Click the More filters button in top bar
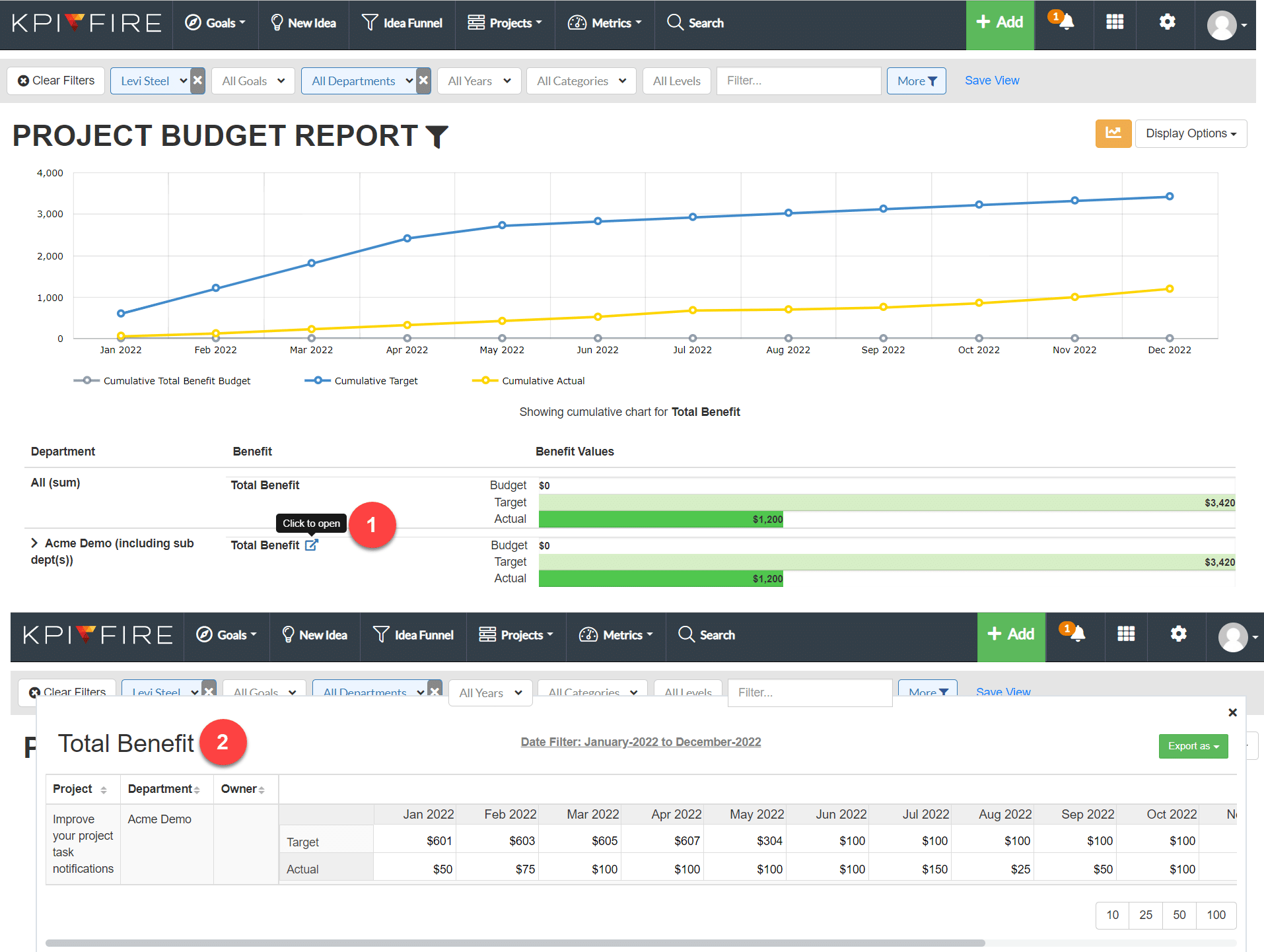1264x952 pixels. tap(916, 81)
